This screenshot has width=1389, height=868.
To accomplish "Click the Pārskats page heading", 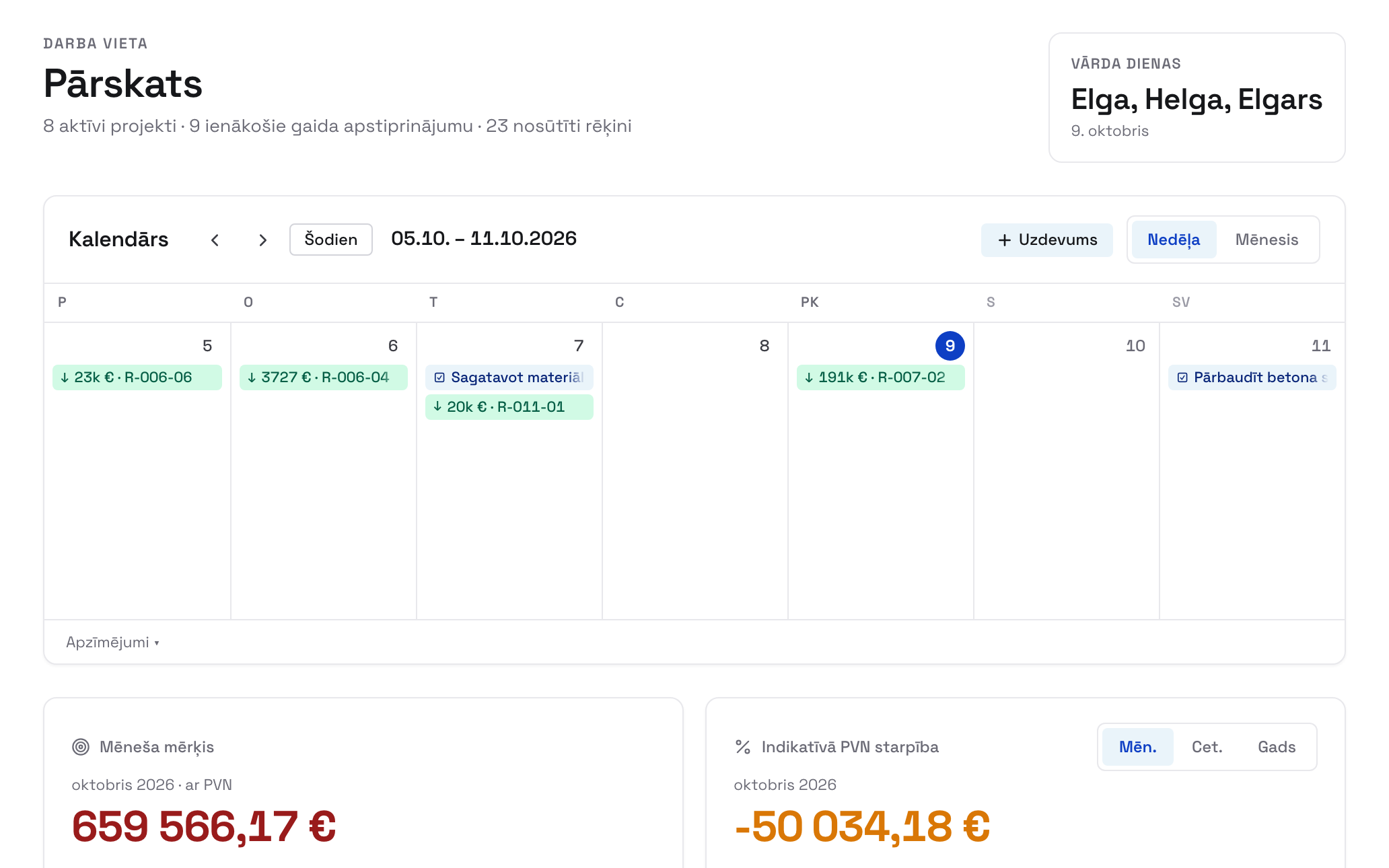I will coord(123,83).
